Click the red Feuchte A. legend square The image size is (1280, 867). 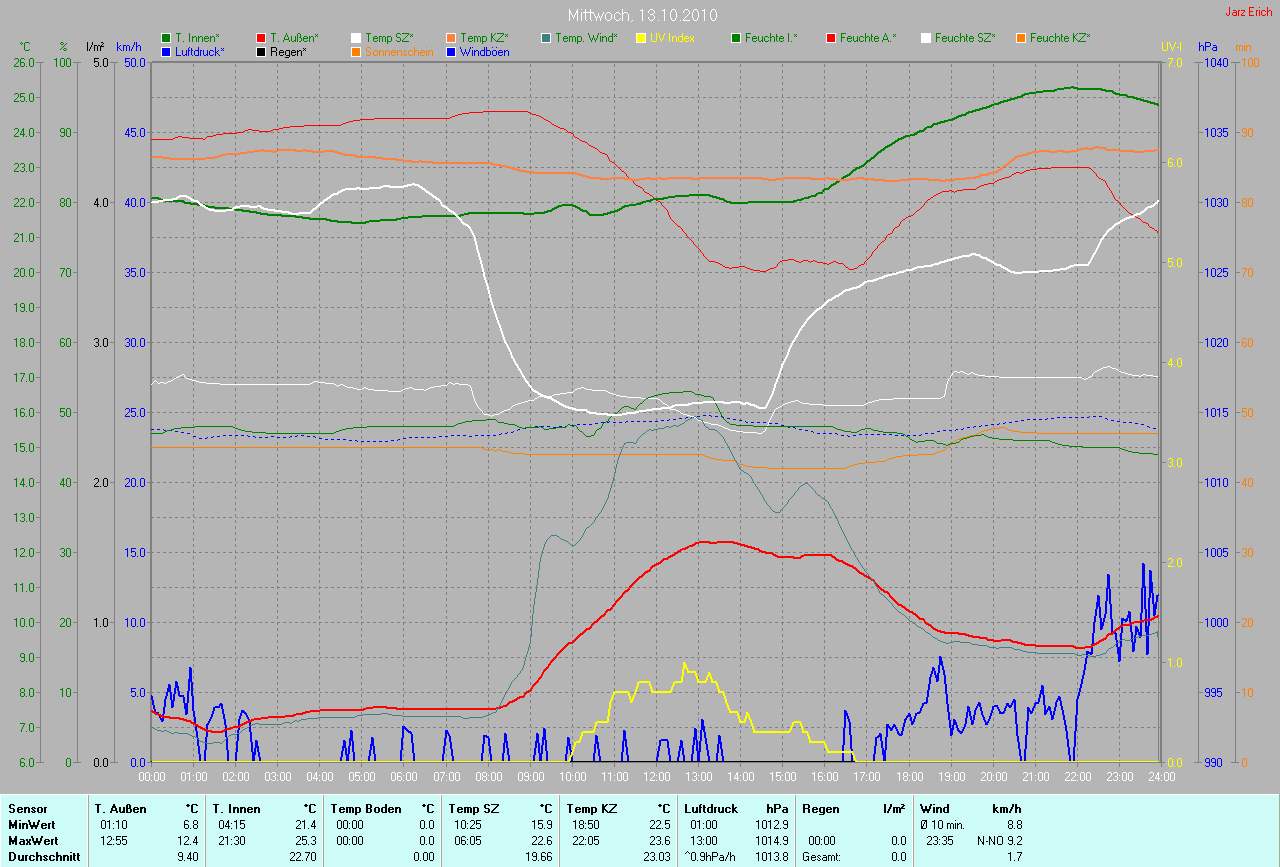point(831,38)
